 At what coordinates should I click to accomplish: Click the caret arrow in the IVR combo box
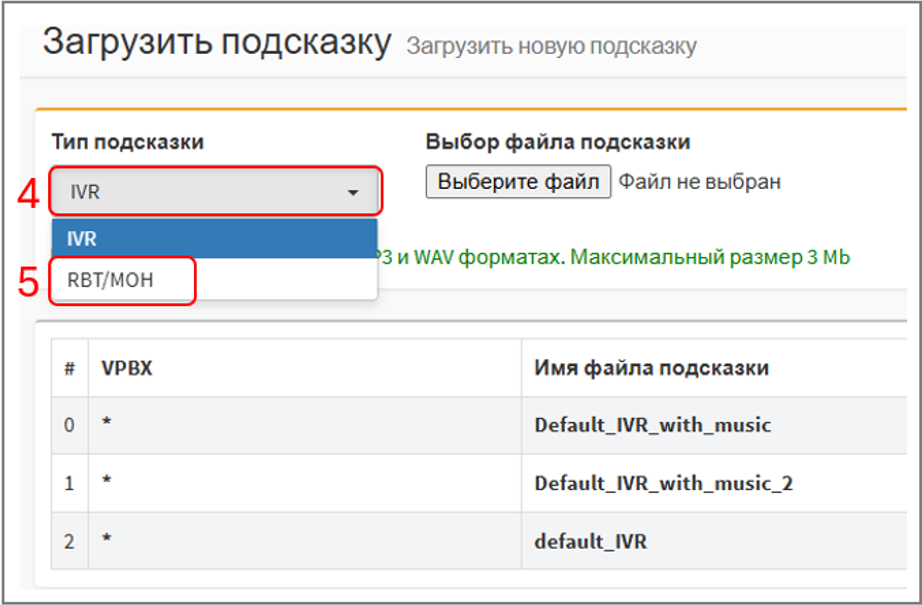point(353,192)
